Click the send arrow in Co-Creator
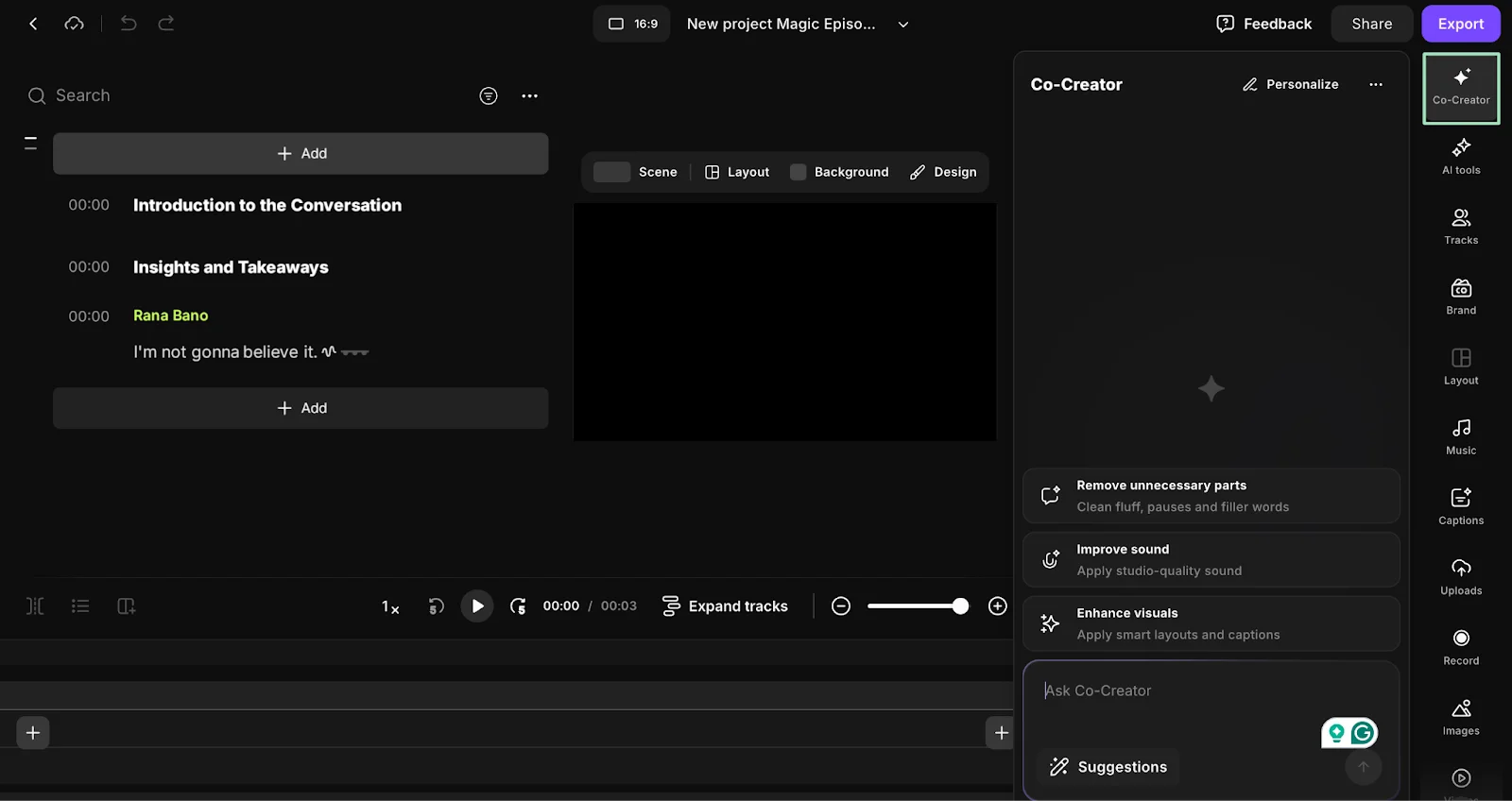Image resolution: width=1512 pixels, height=801 pixels. [1364, 767]
